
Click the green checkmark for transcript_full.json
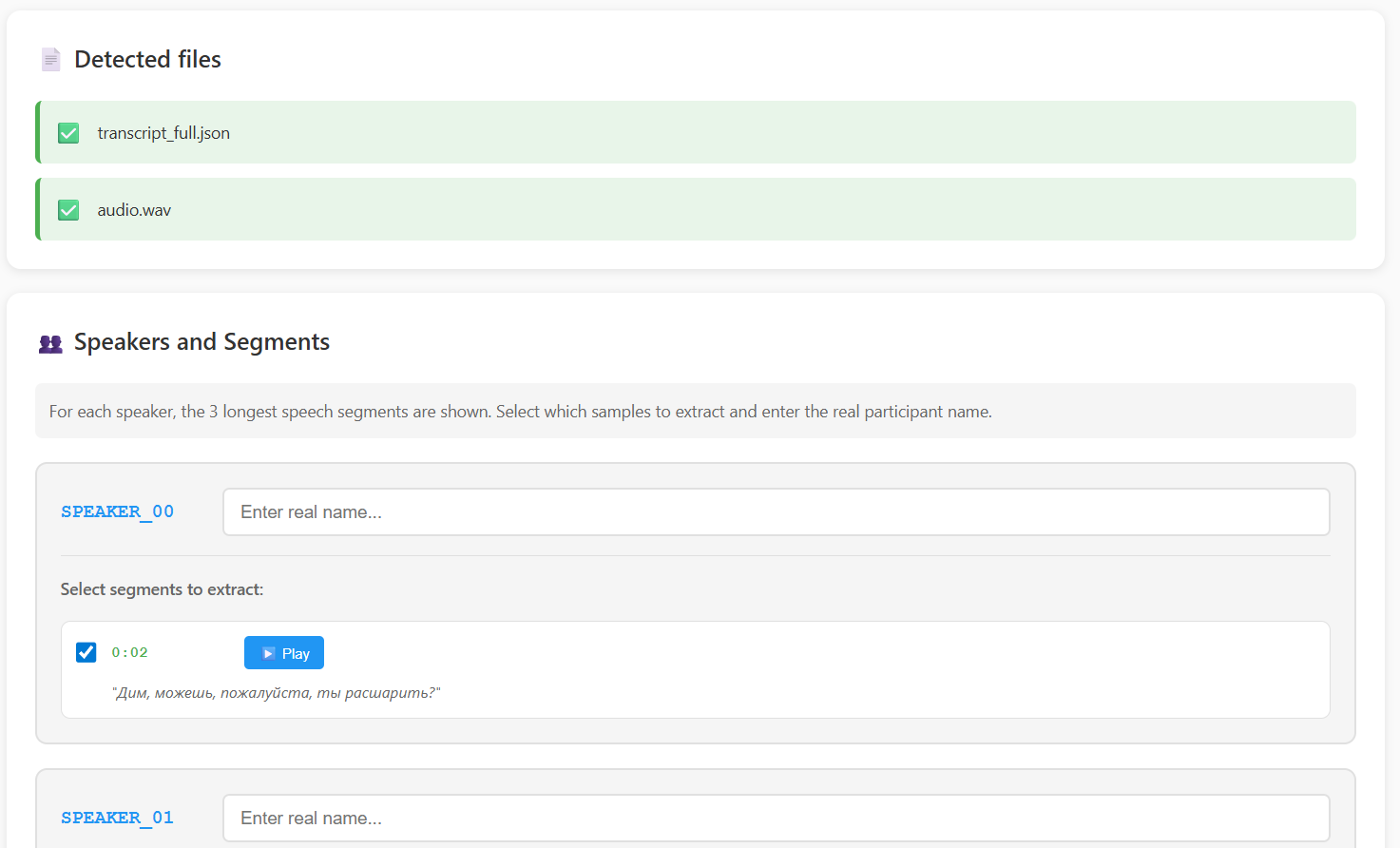click(68, 133)
